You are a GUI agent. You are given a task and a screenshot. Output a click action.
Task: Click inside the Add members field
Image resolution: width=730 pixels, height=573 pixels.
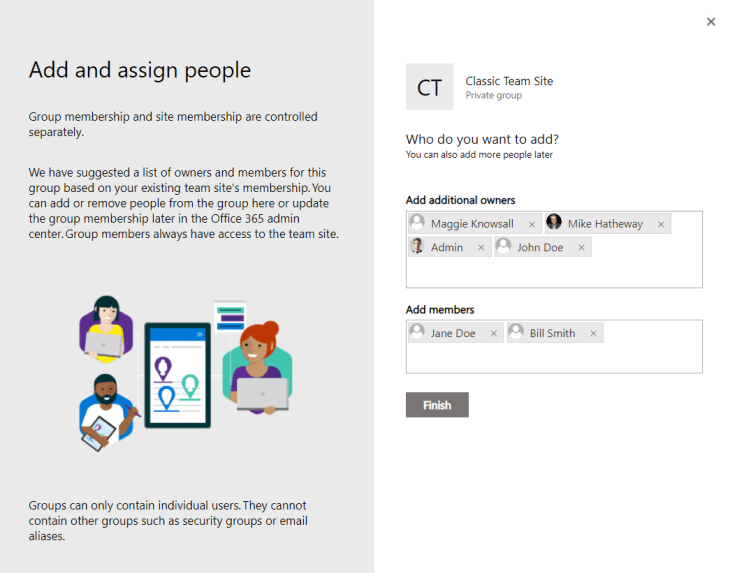pyautogui.click(x=554, y=358)
